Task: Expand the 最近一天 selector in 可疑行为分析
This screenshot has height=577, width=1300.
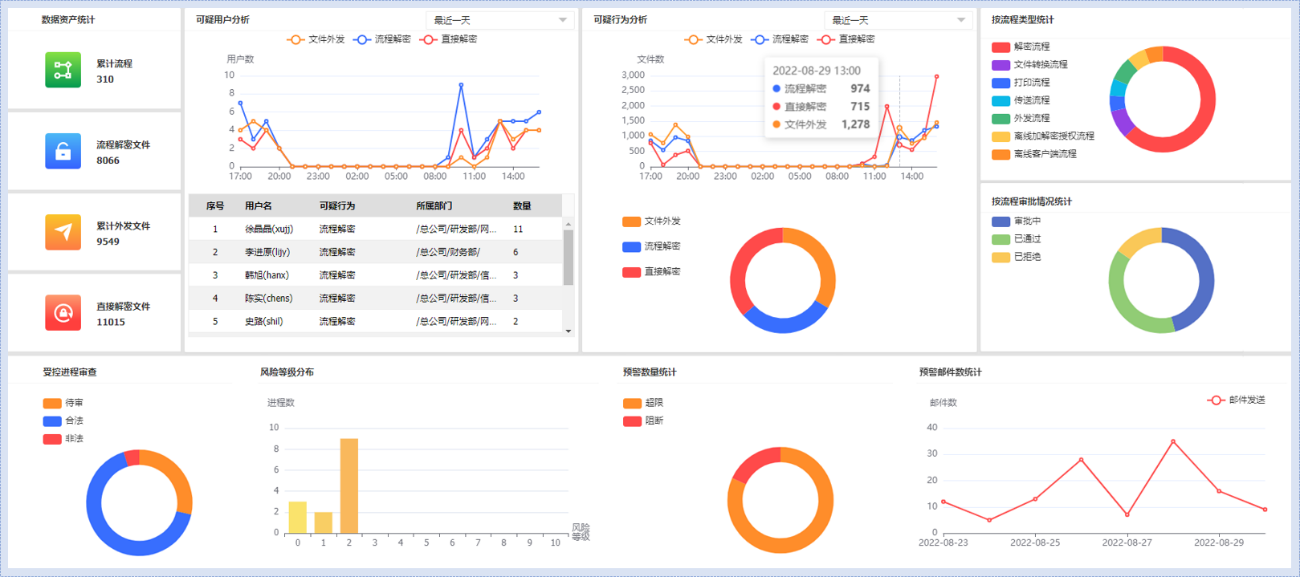Action: click(x=898, y=20)
